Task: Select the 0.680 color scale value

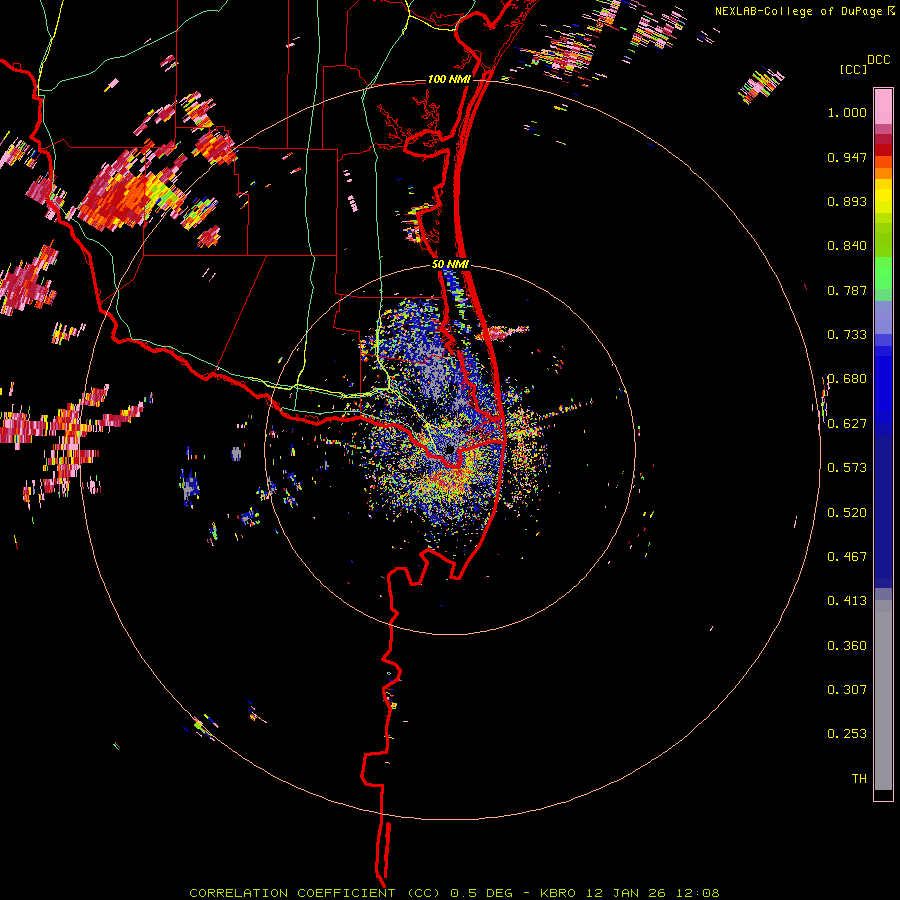Action: (847, 379)
